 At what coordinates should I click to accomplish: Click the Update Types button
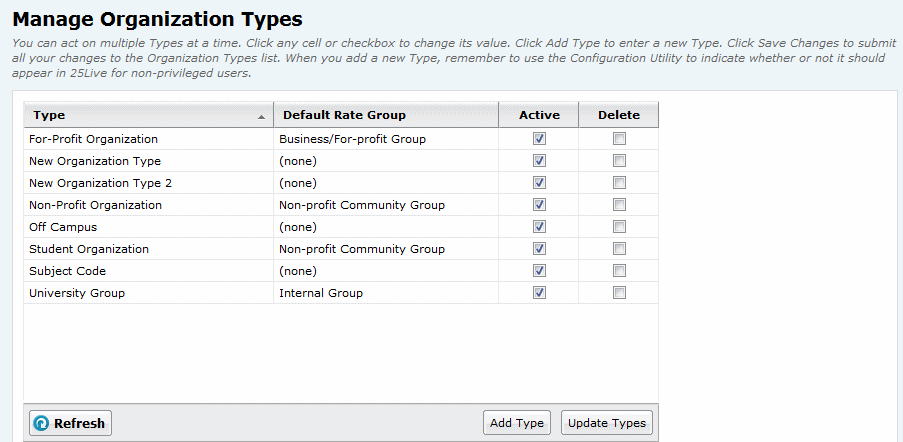coord(607,423)
